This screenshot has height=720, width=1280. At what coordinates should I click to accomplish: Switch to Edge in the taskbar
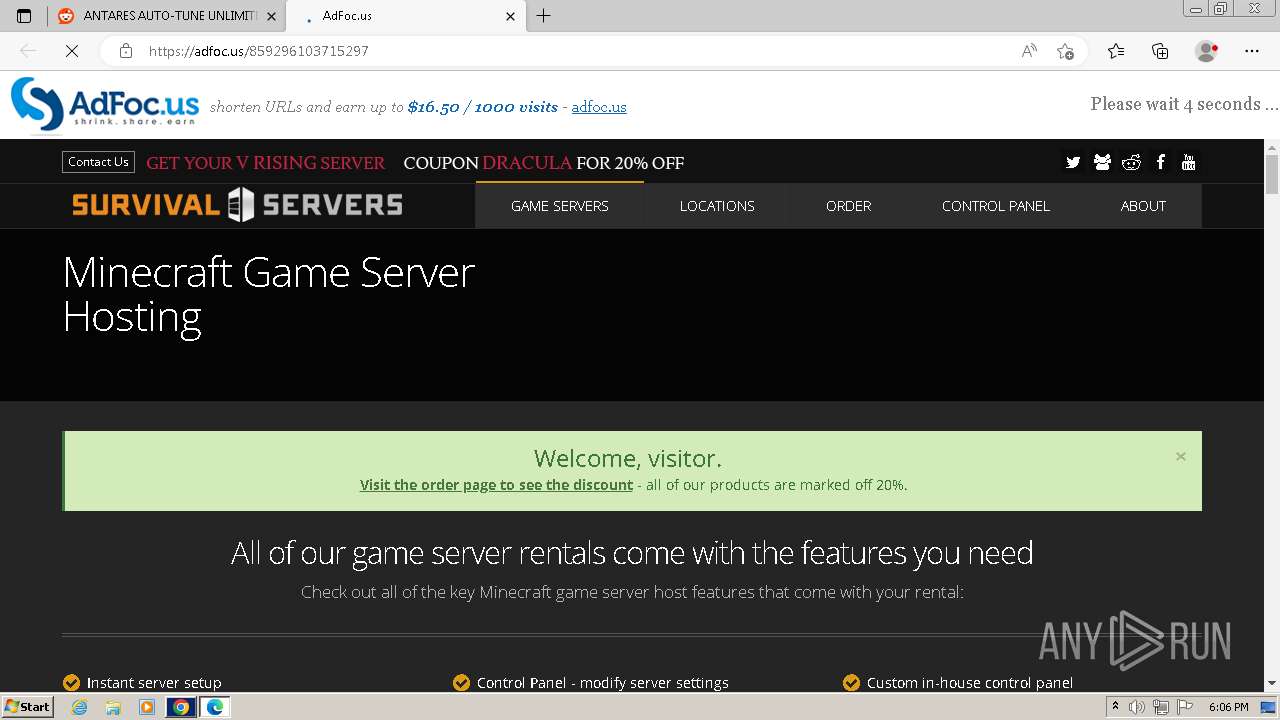click(x=215, y=707)
